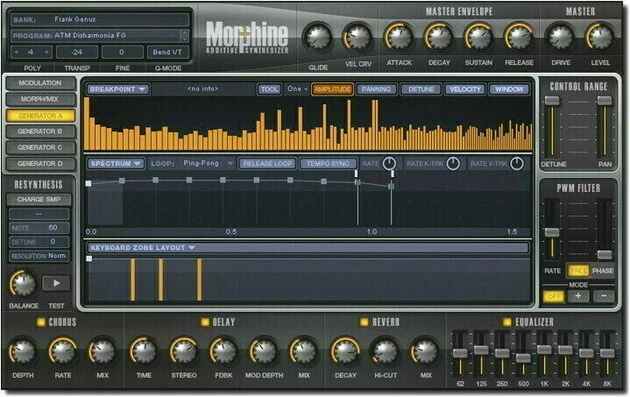Viewport: 630px width, 397px height.
Task: Click the Delay Stereo knob
Action: [184, 351]
